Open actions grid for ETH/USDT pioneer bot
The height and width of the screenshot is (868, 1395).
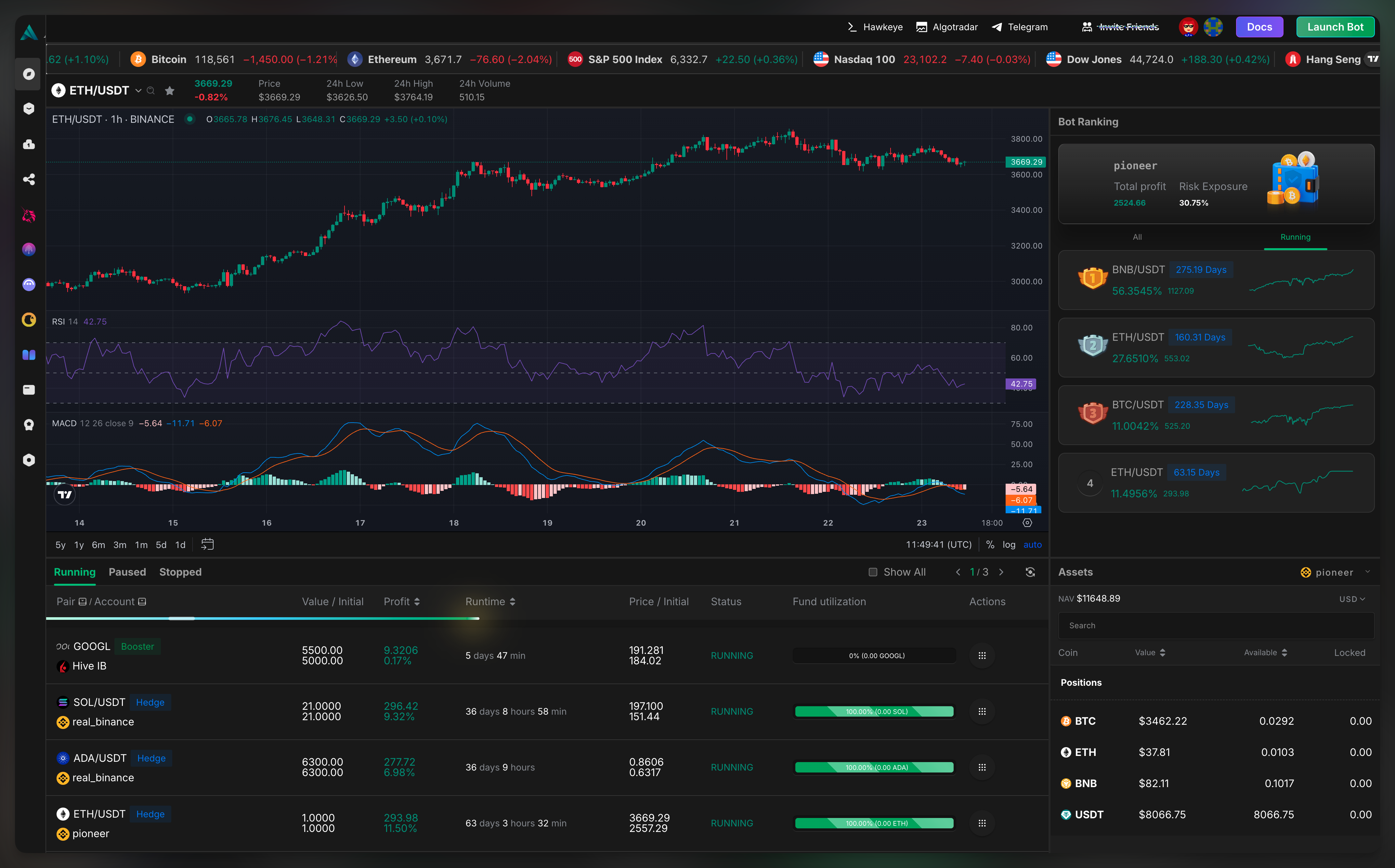click(x=982, y=823)
